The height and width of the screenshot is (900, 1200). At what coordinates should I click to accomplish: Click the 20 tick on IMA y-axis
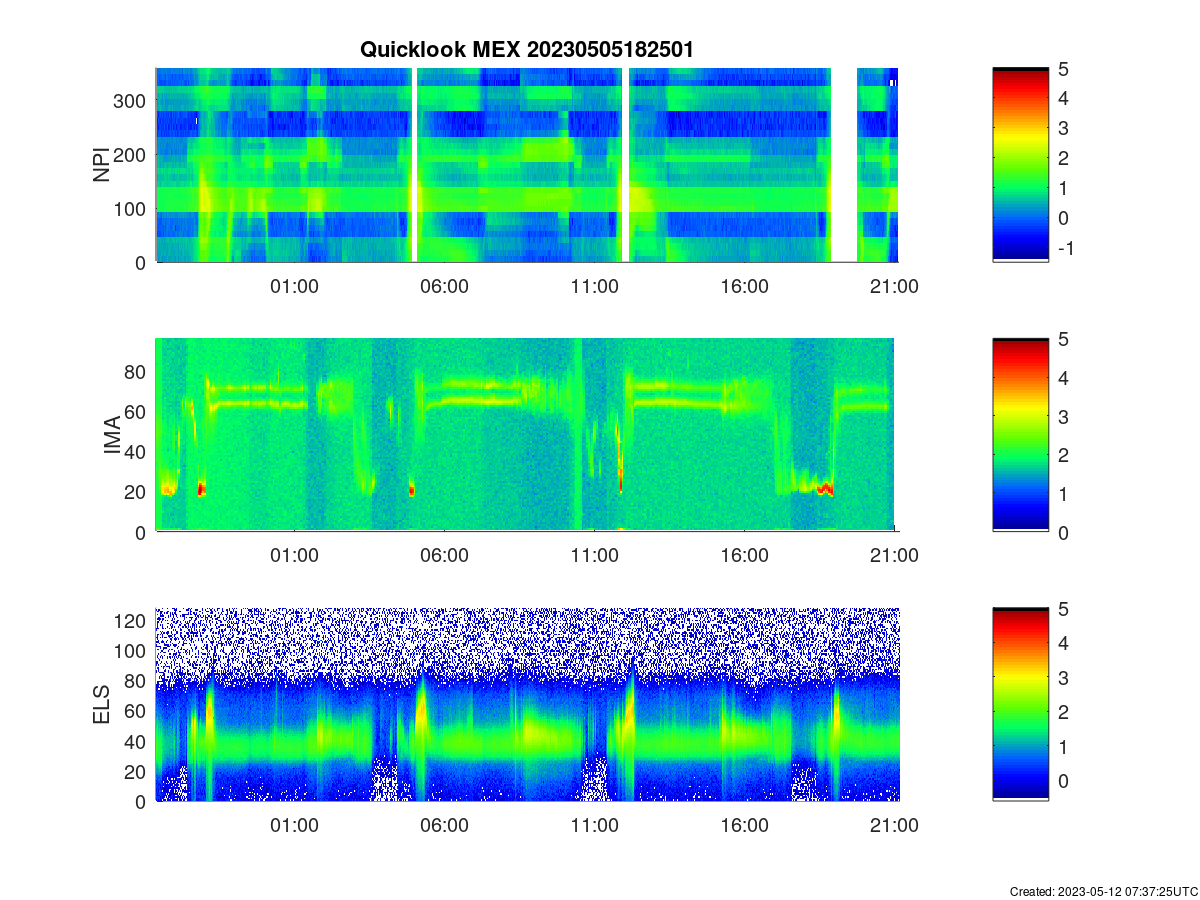pos(136,492)
